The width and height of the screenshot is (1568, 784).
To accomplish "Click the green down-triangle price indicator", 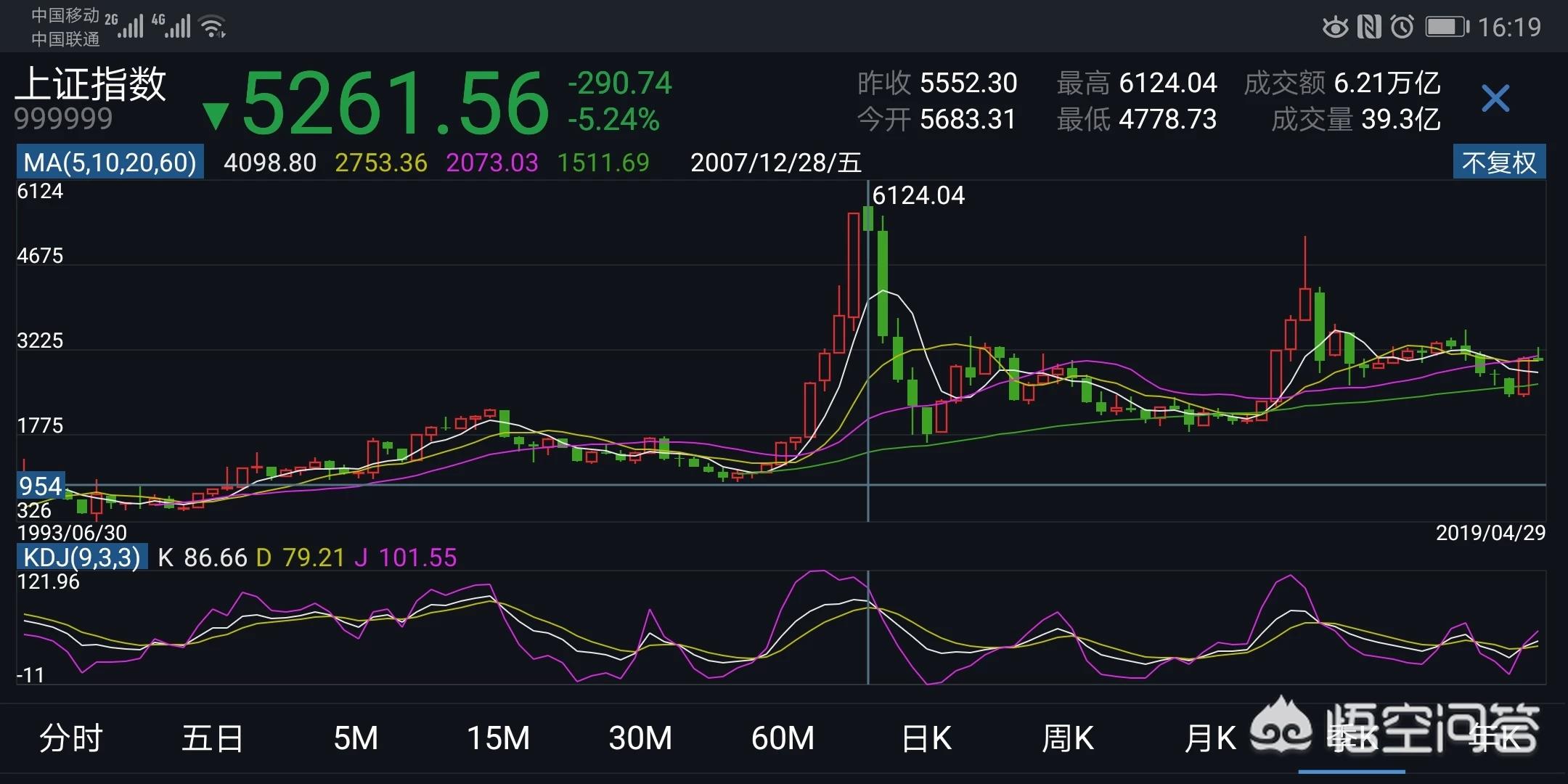I will point(216,116).
